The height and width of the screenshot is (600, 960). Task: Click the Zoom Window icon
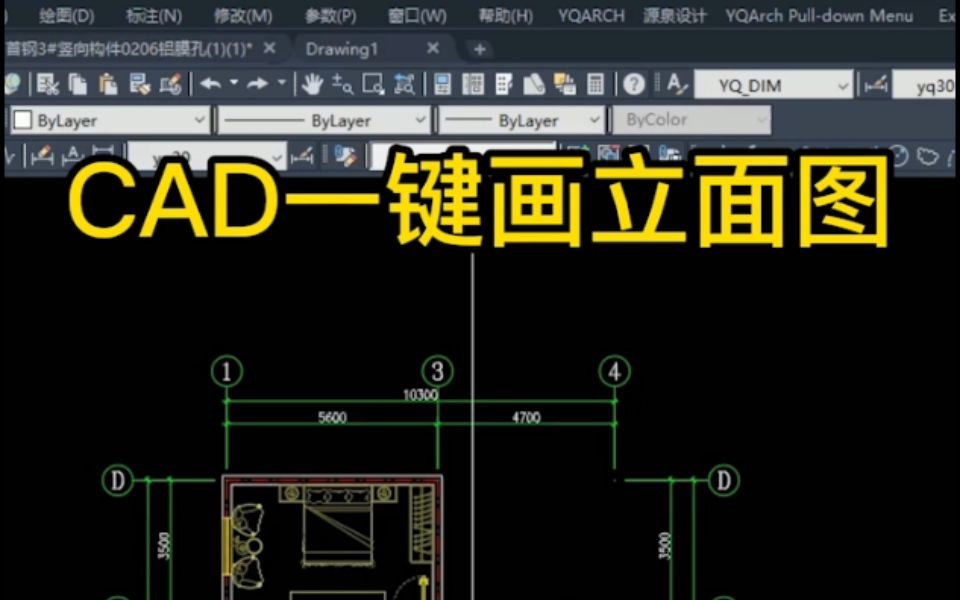(x=372, y=84)
